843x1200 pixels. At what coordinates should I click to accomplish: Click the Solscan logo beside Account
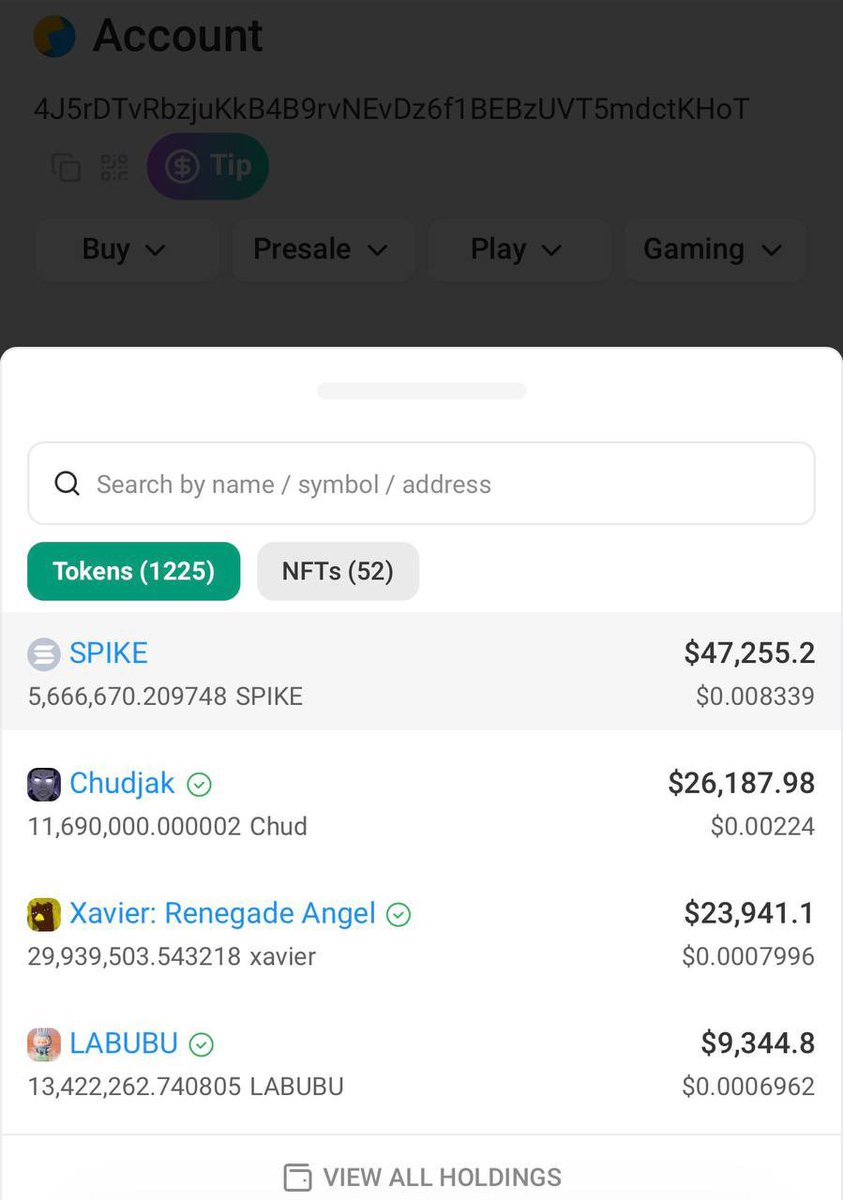tap(54, 36)
